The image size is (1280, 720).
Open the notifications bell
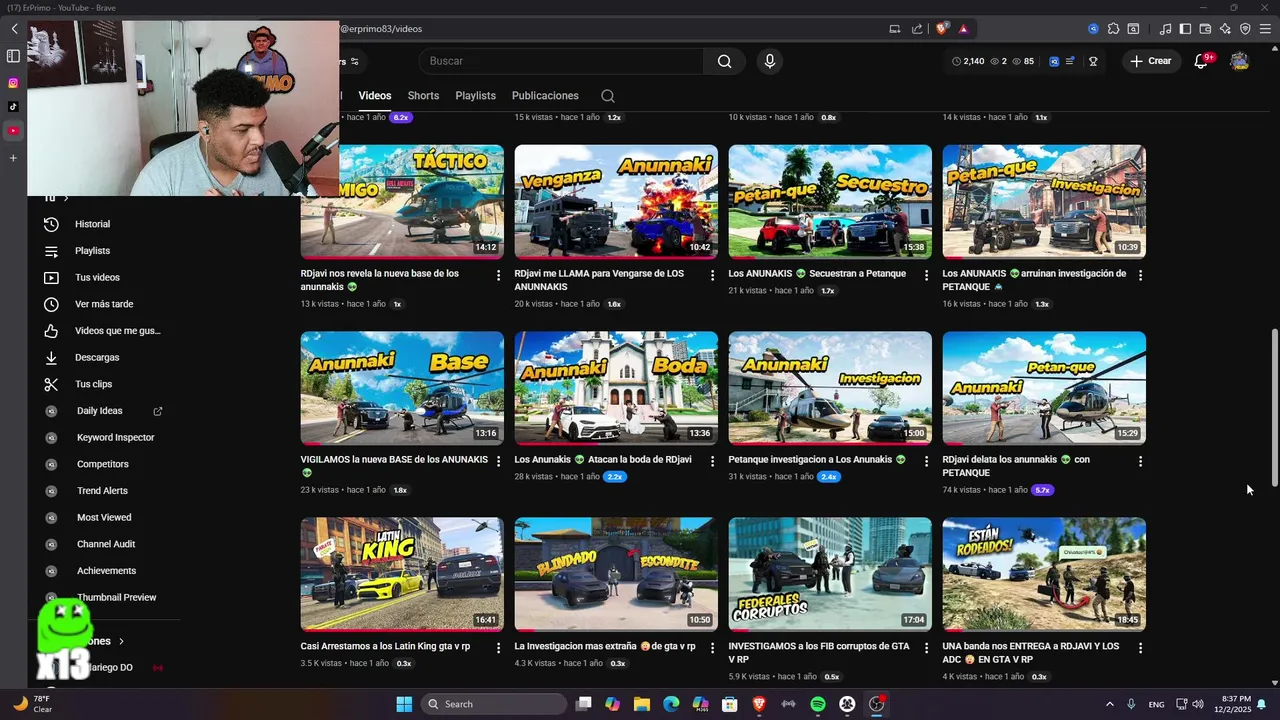pos(1201,61)
